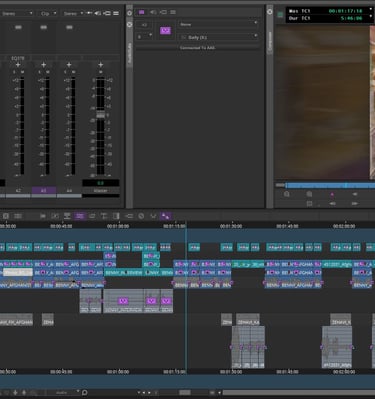Open the Composer panel circle menu icon
375x399 pixels.
point(270,12)
